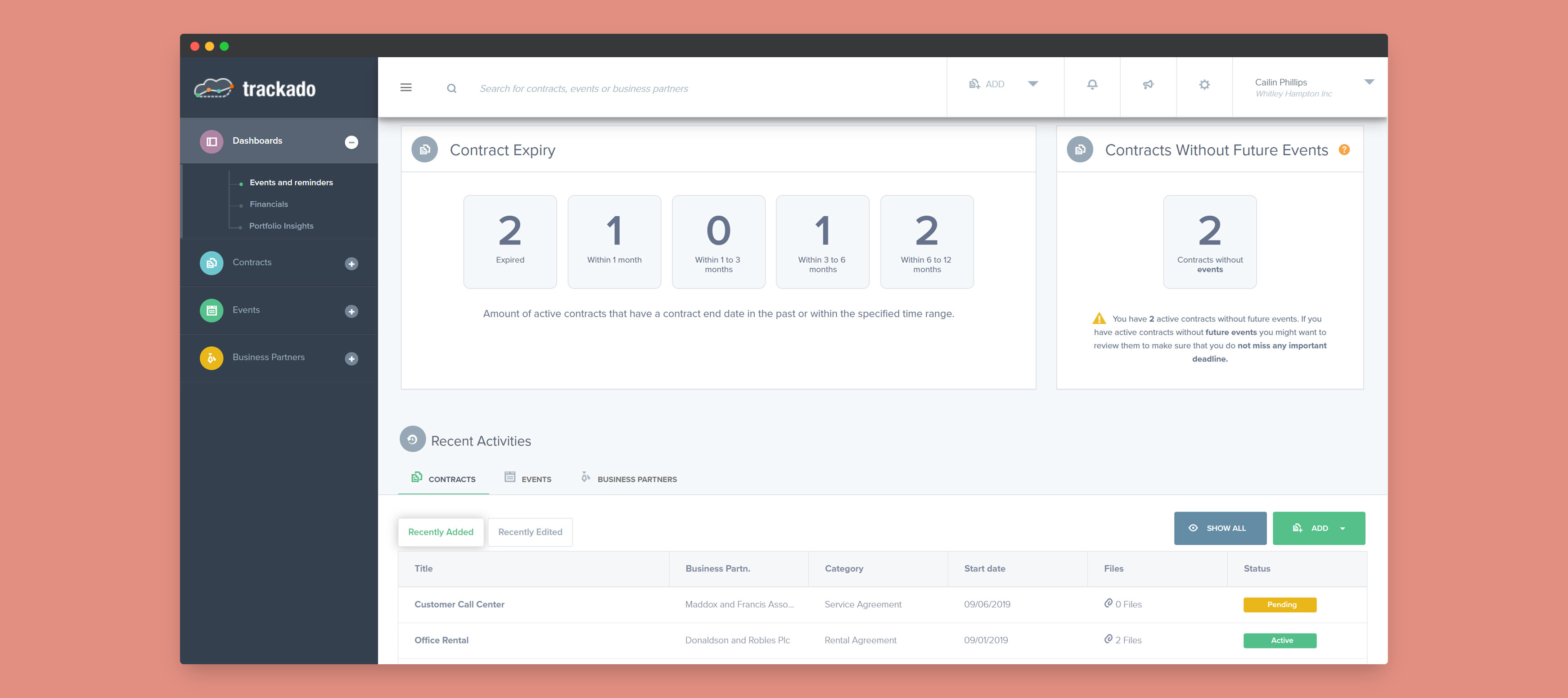Click the yellow Pending status badge
This screenshot has height=698, width=1568.
coord(1280,604)
